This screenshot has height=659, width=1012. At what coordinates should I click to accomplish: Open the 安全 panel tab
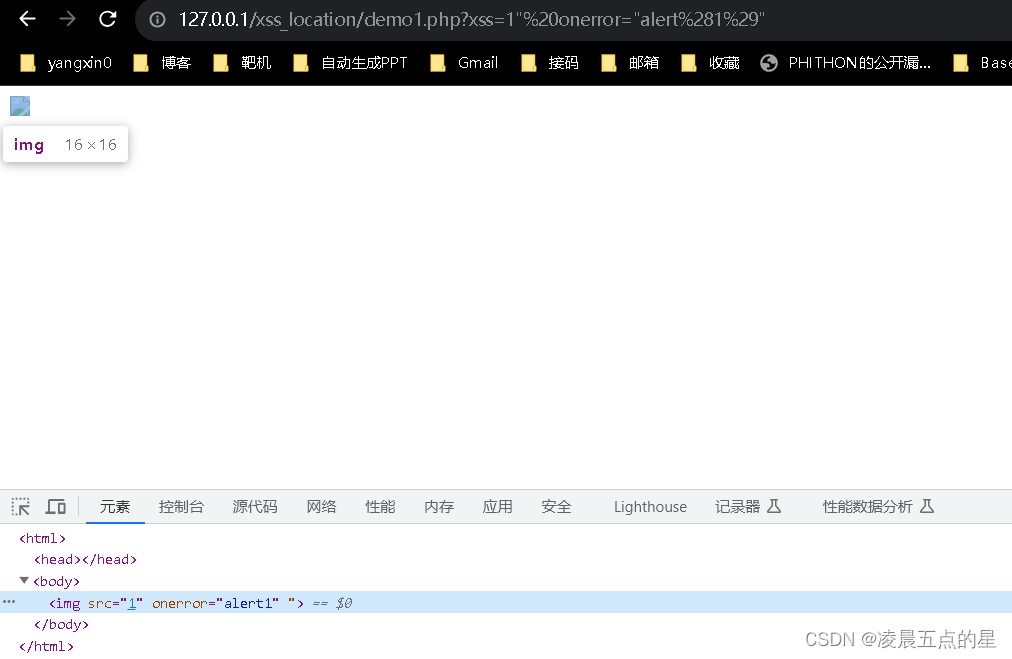pos(556,506)
